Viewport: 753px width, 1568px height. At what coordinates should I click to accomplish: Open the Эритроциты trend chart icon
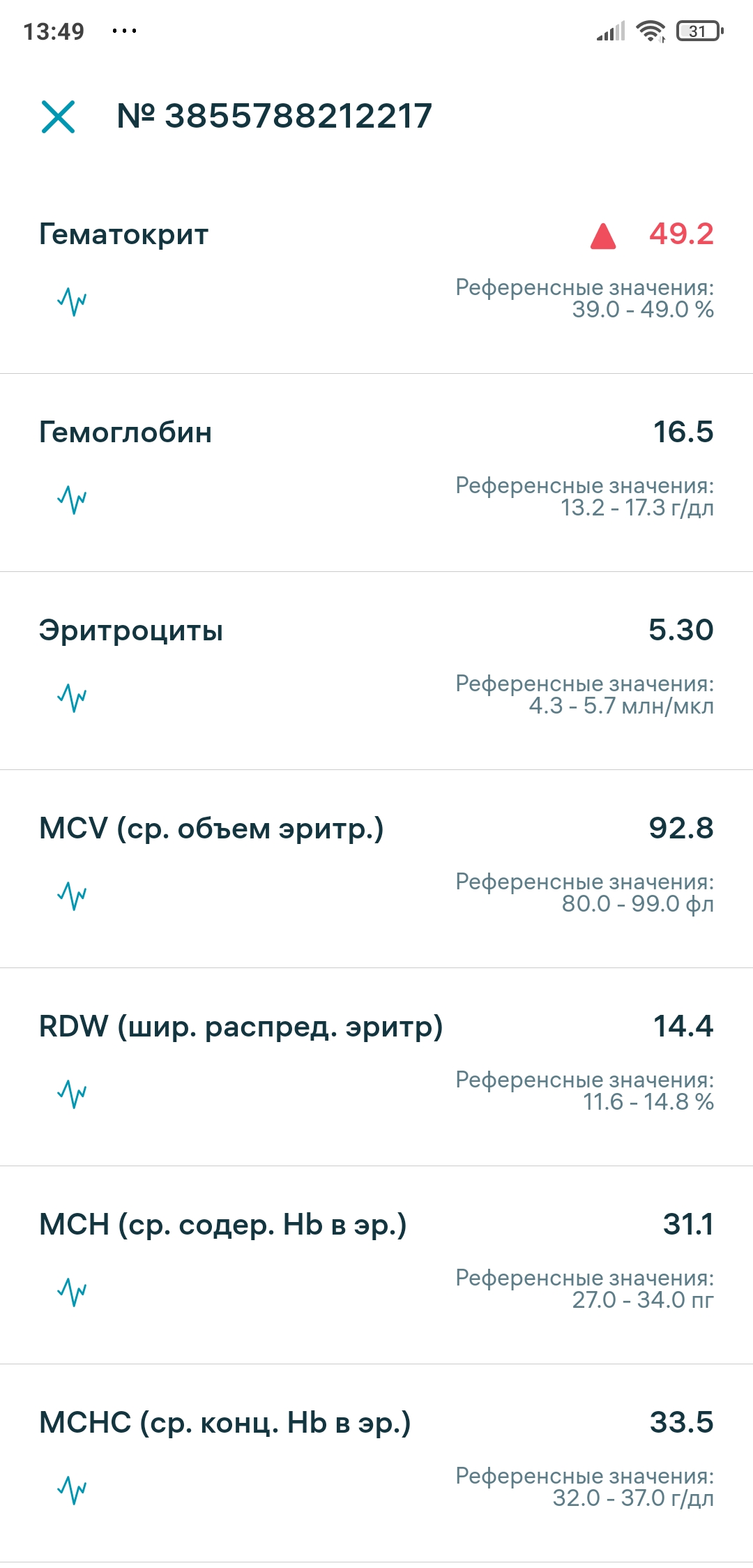point(72,698)
